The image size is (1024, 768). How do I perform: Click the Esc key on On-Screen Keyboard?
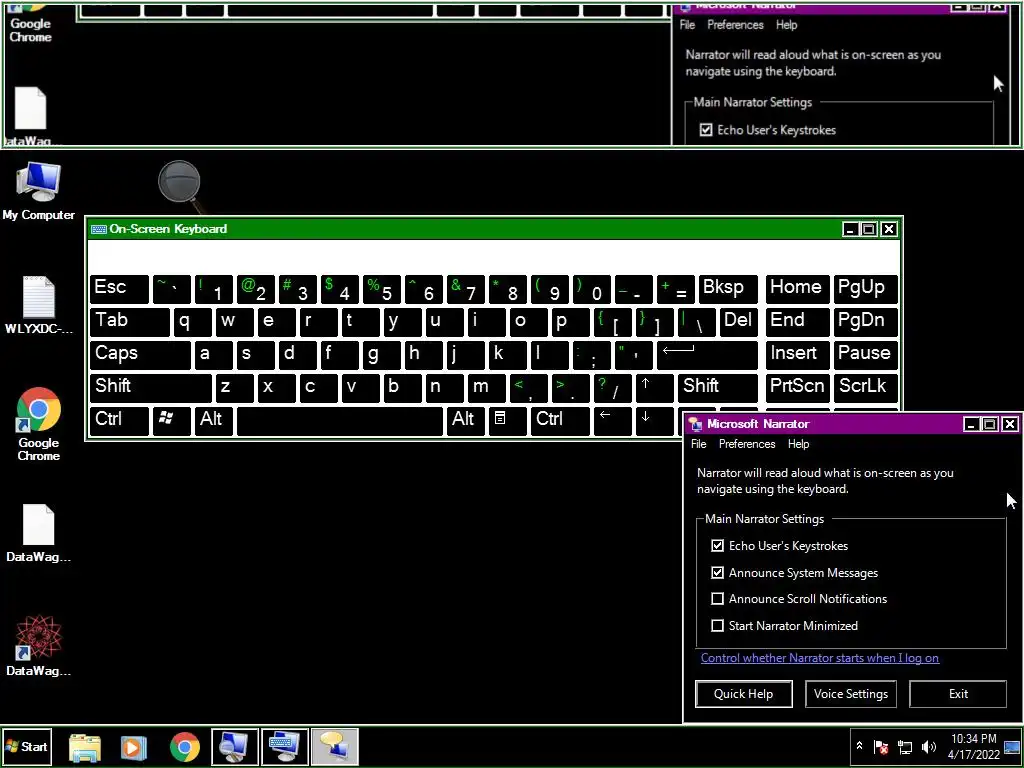click(x=120, y=289)
